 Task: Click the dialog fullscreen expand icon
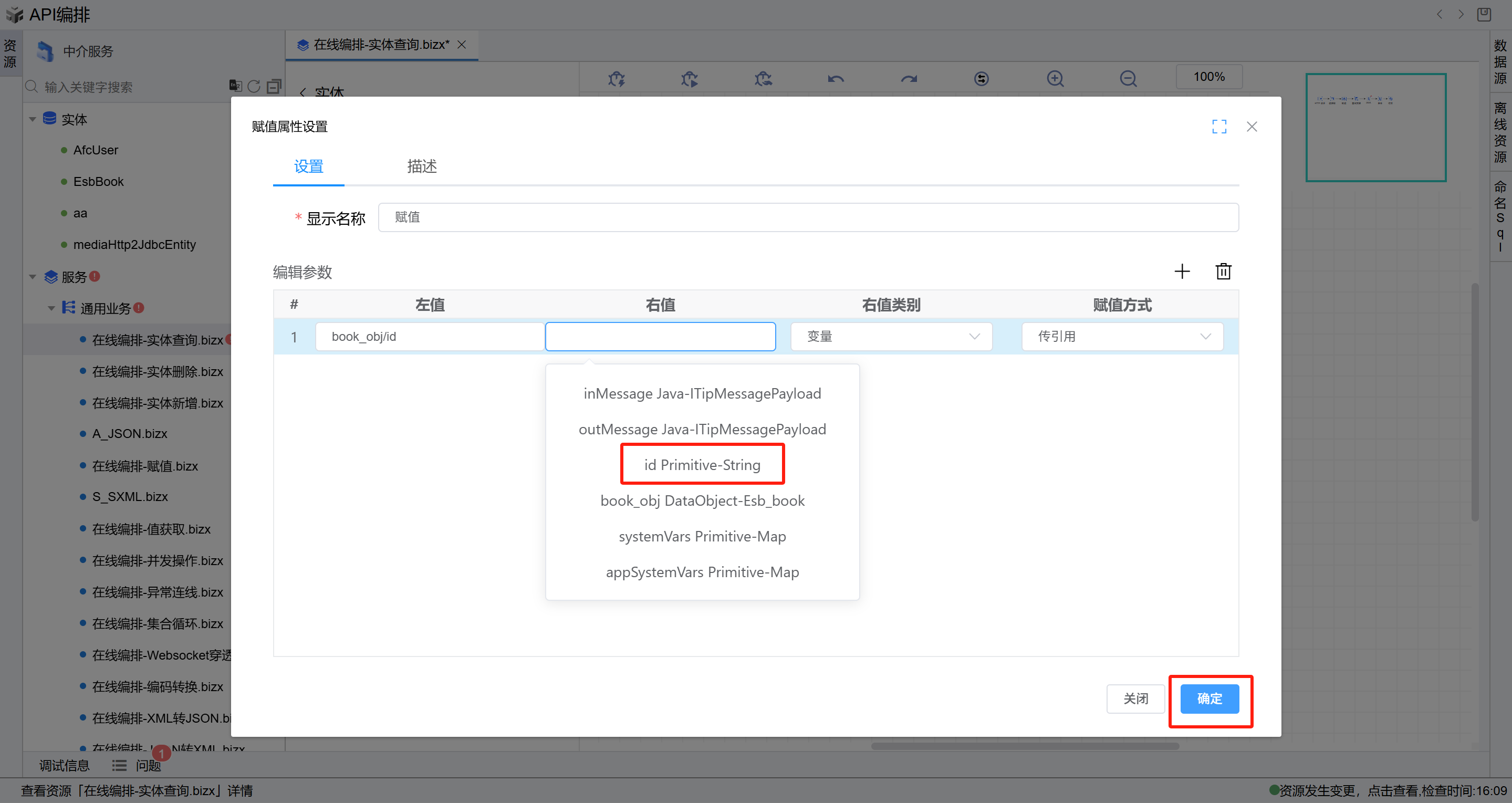[1219, 127]
